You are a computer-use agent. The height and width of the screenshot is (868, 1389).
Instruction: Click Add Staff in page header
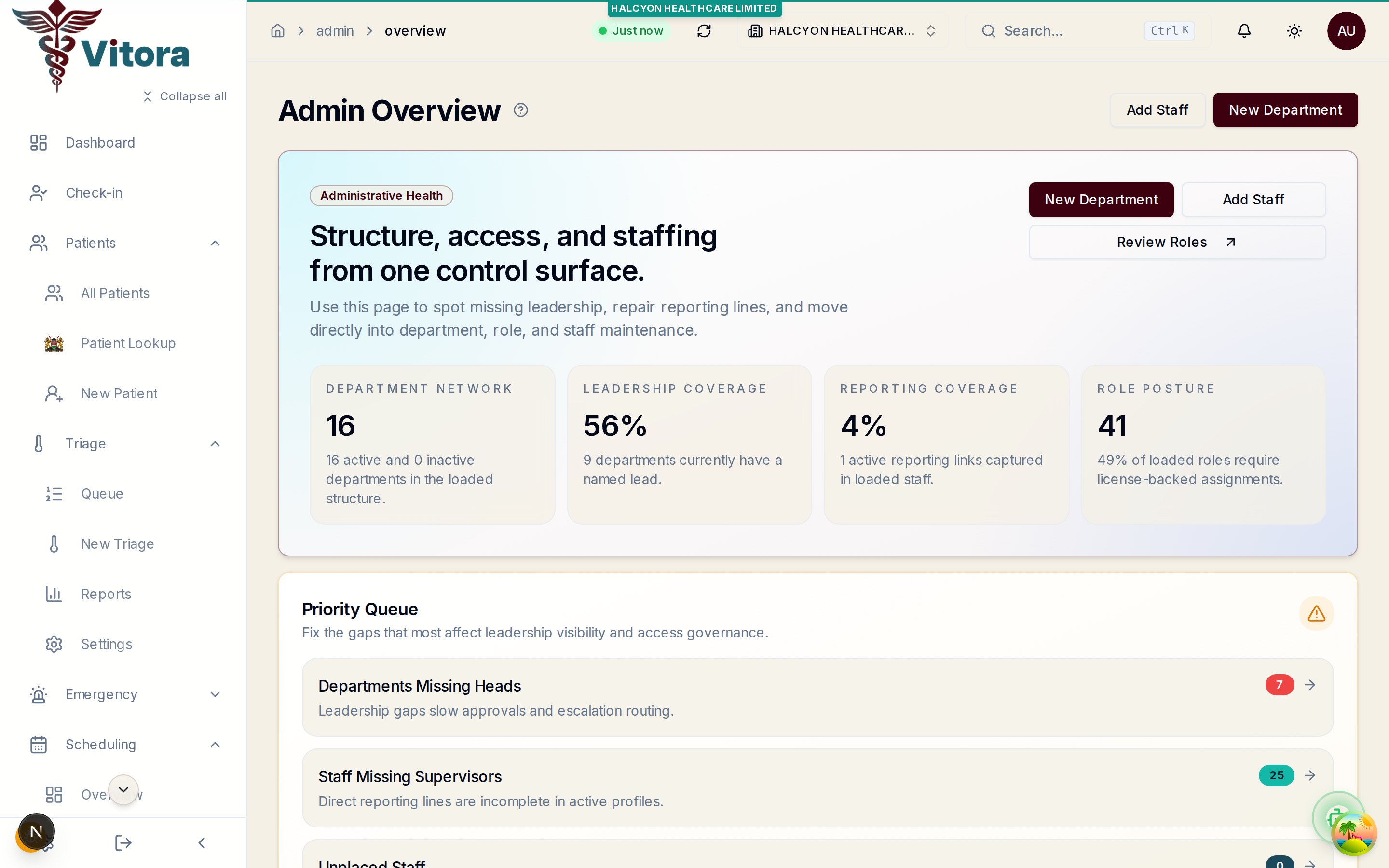1157,110
